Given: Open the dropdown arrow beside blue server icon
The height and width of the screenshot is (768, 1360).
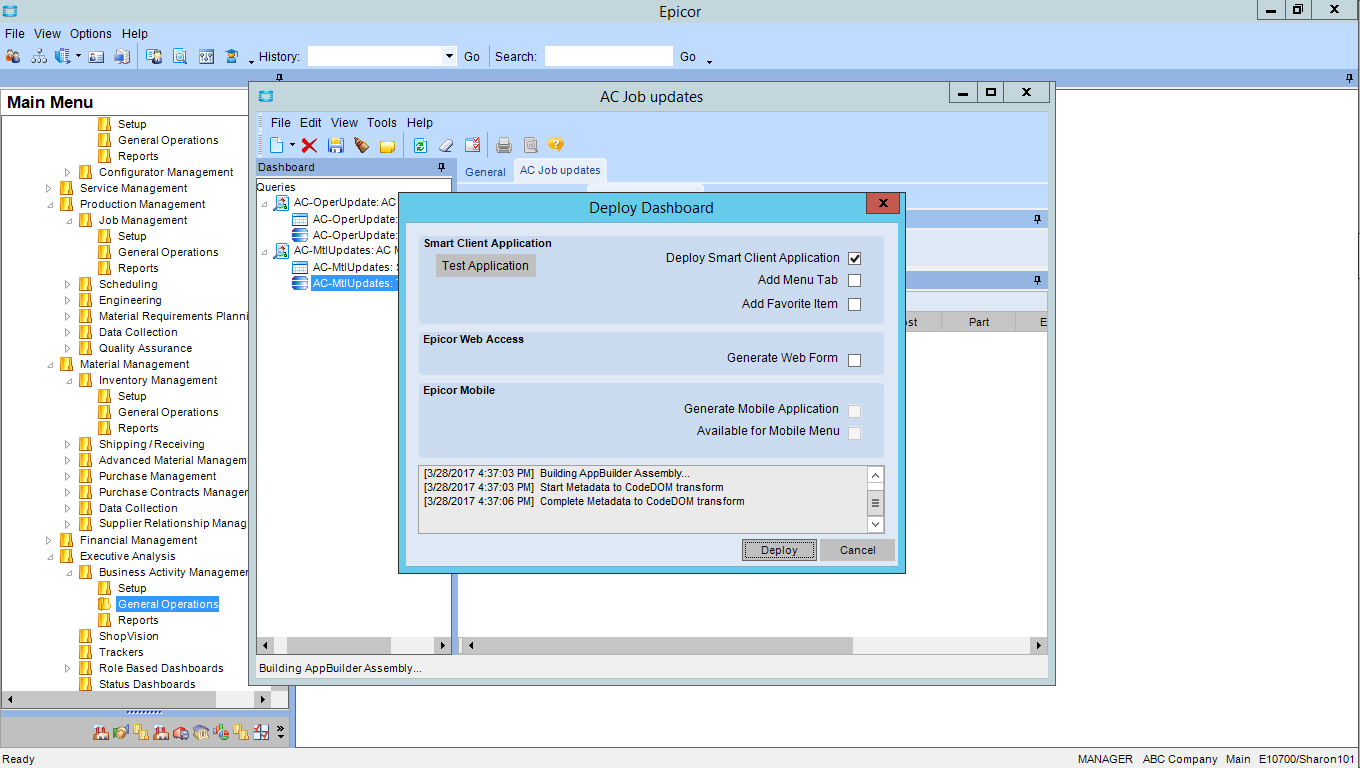Looking at the screenshot, I should tap(79, 57).
